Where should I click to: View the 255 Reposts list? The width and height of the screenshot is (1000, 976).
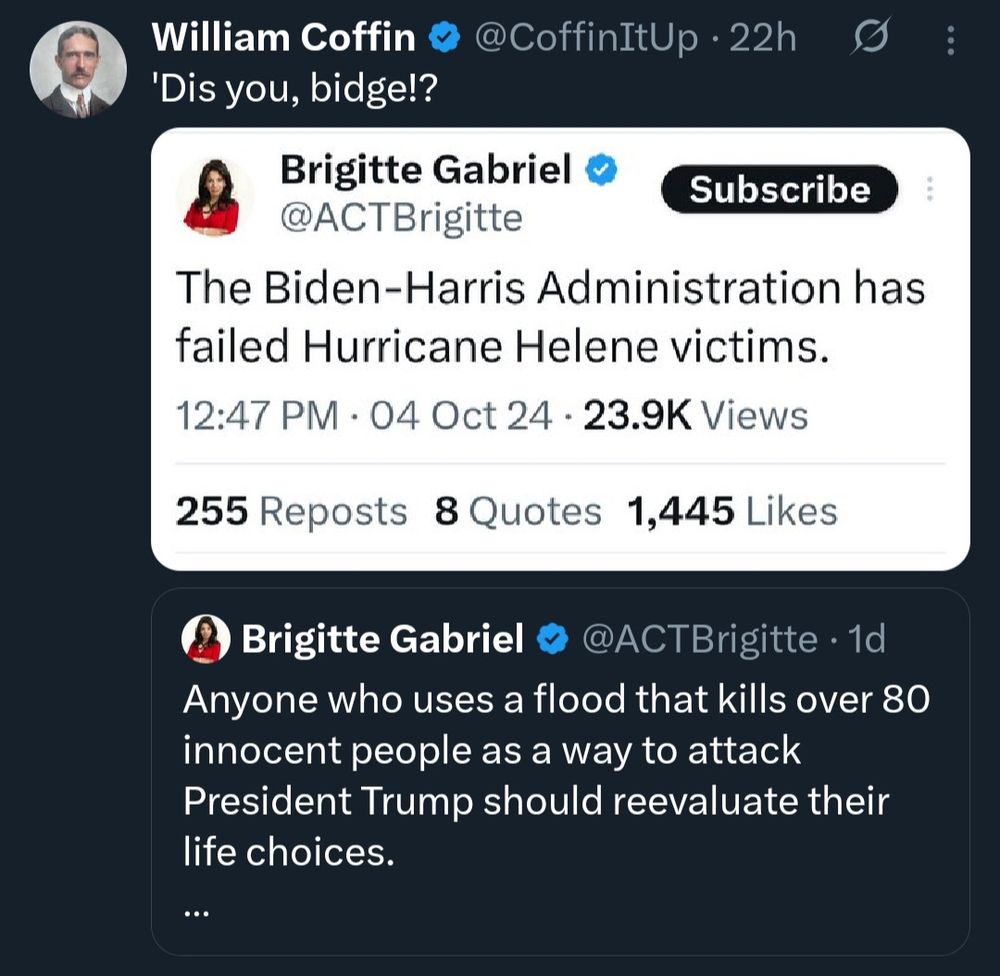click(291, 511)
